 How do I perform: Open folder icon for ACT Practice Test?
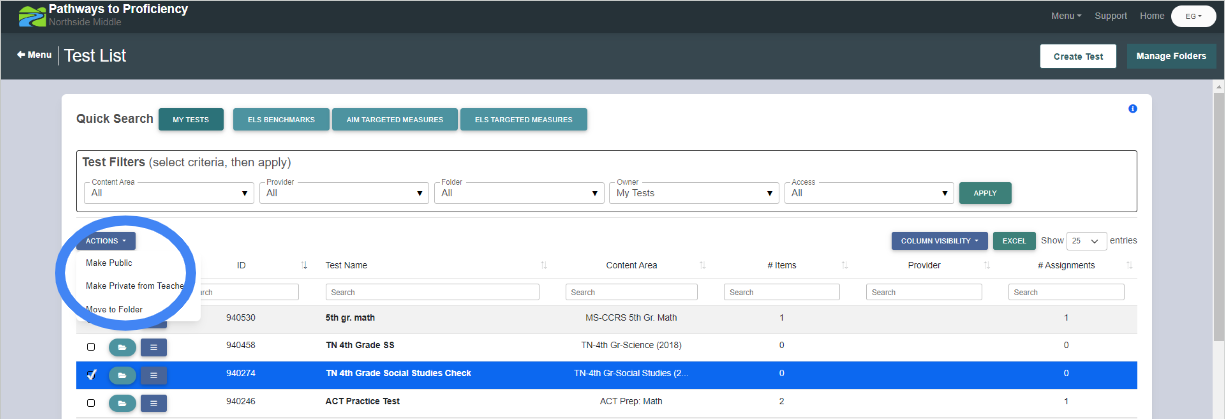(x=120, y=402)
